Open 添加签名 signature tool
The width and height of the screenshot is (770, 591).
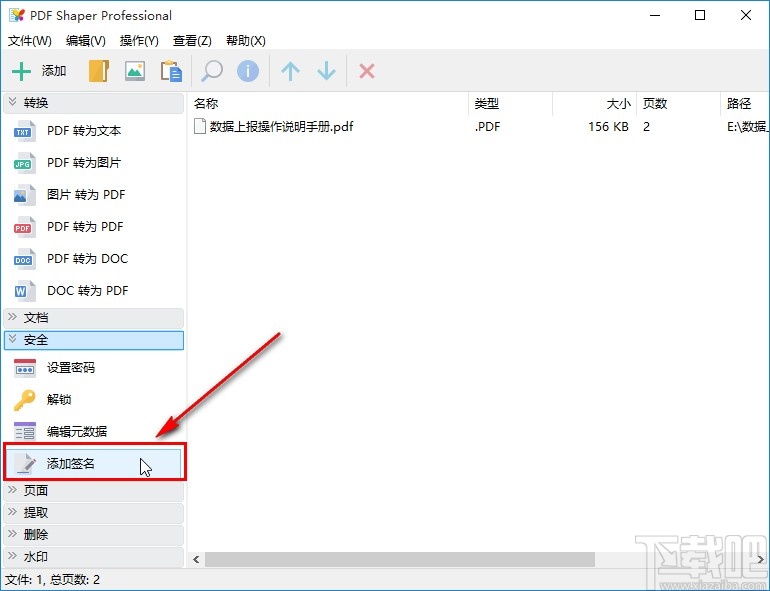coord(93,463)
